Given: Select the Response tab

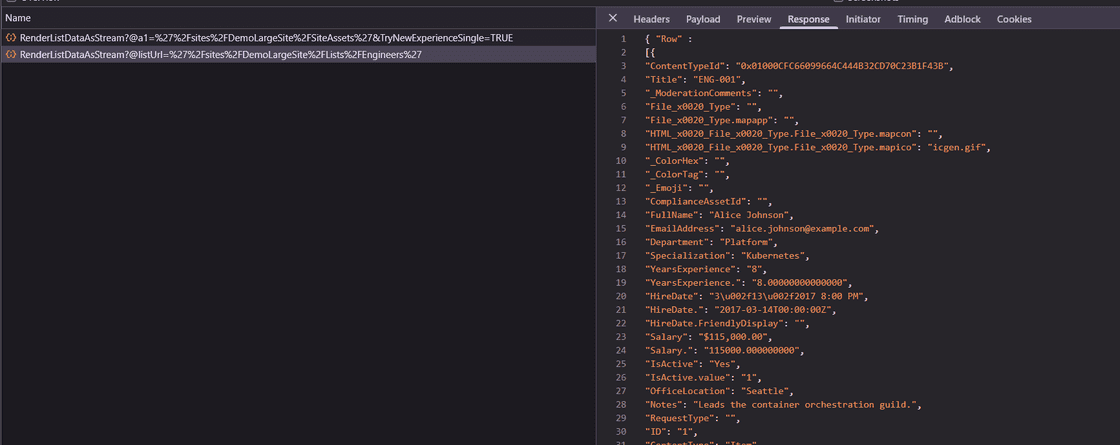Looking at the screenshot, I should tap(809, 19).
